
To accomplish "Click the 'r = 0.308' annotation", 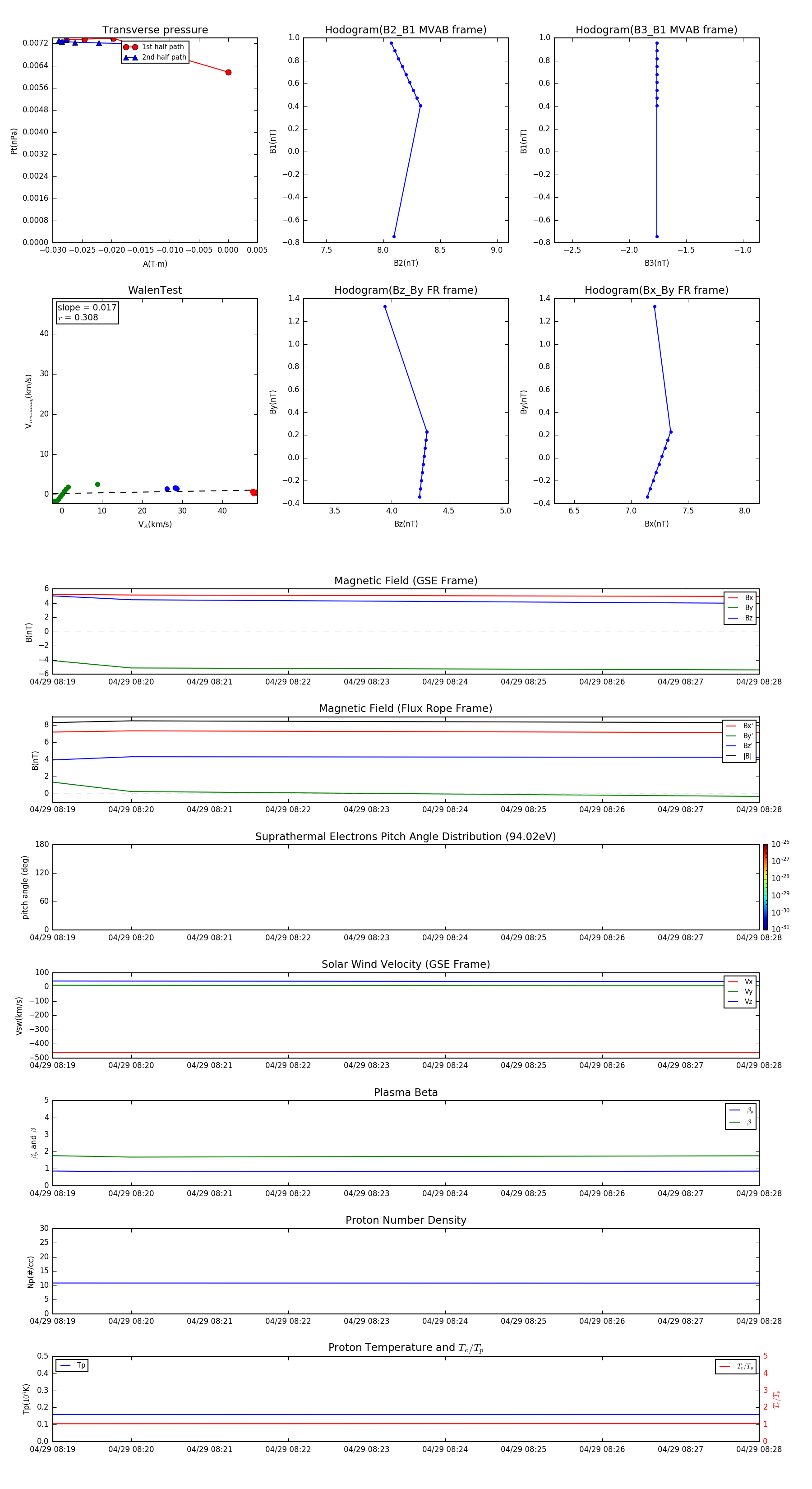I will point(78,317).
